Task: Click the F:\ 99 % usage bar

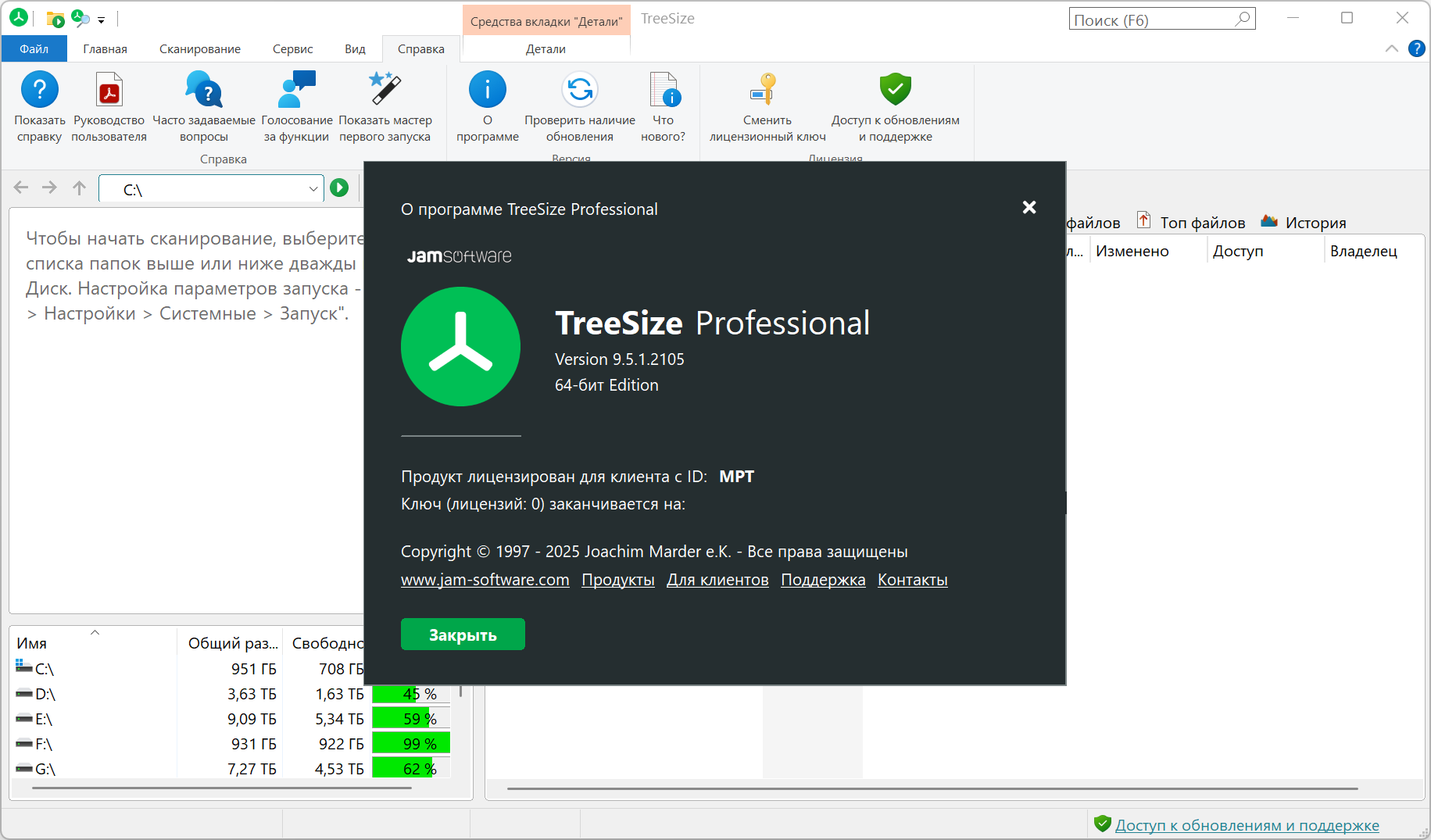Action: [x=411, y=744]
